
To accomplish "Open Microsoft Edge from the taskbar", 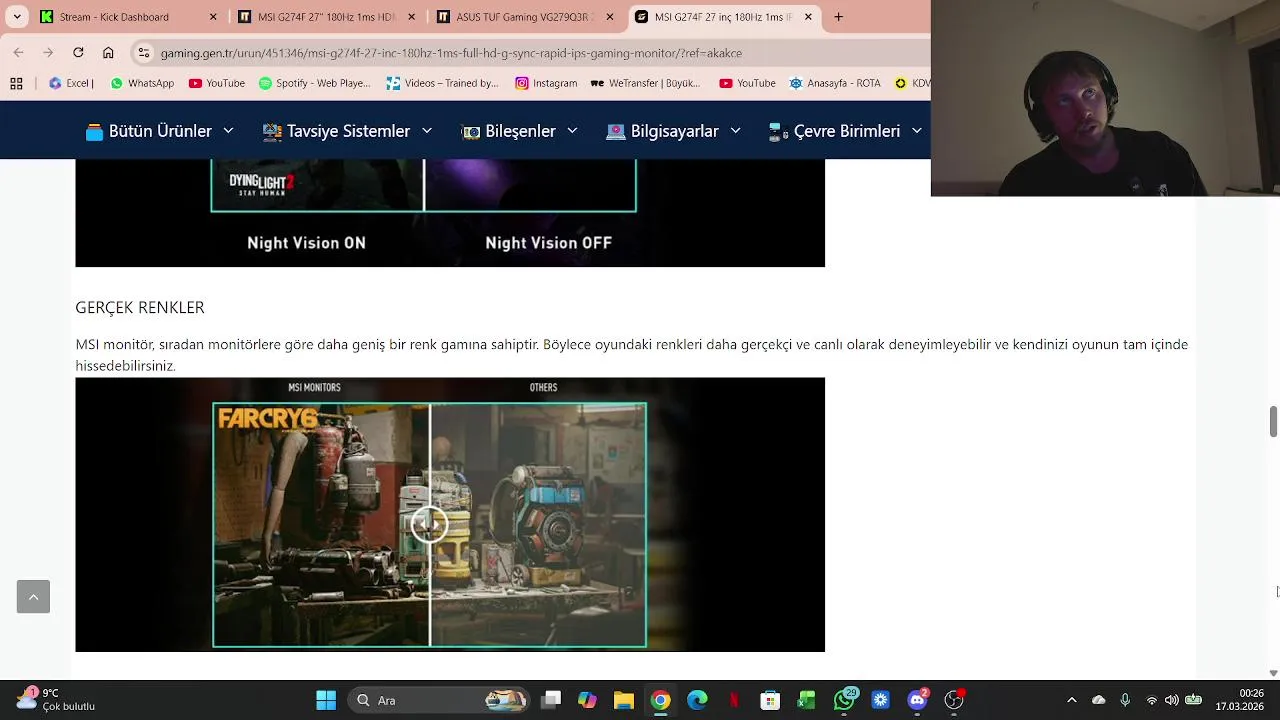I will pos(697,700).
